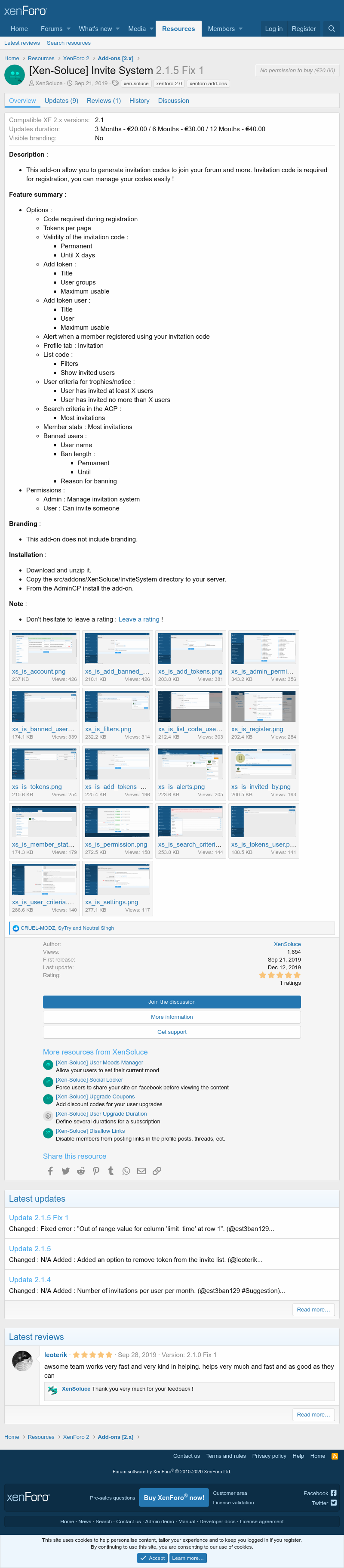
Task: Open Update 2.1.5 Fix 1 link
Action: coord(39,1218)
